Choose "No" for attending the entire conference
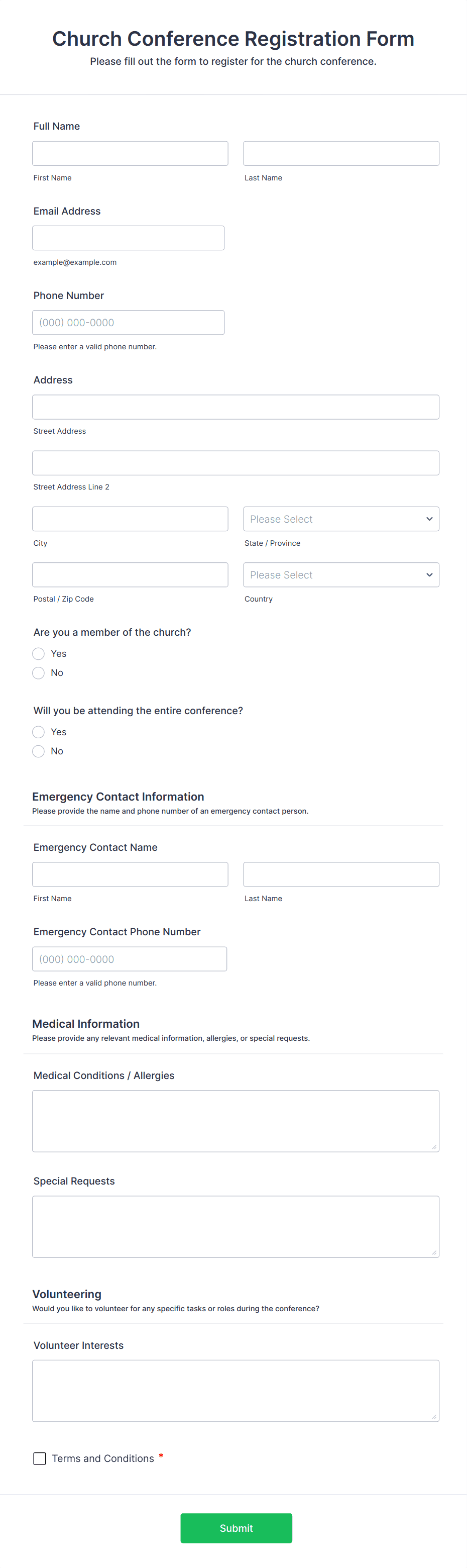This screenshot has height=1568, width=467. coord(38,750)
